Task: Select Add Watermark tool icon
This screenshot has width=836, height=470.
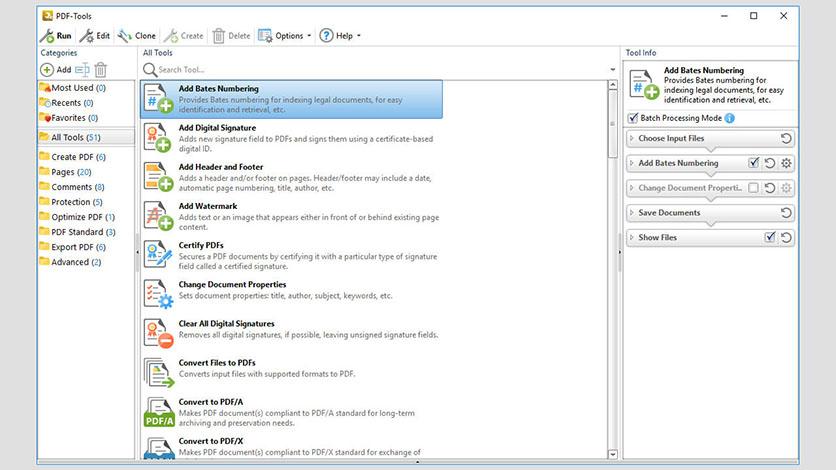Action: 158,216
